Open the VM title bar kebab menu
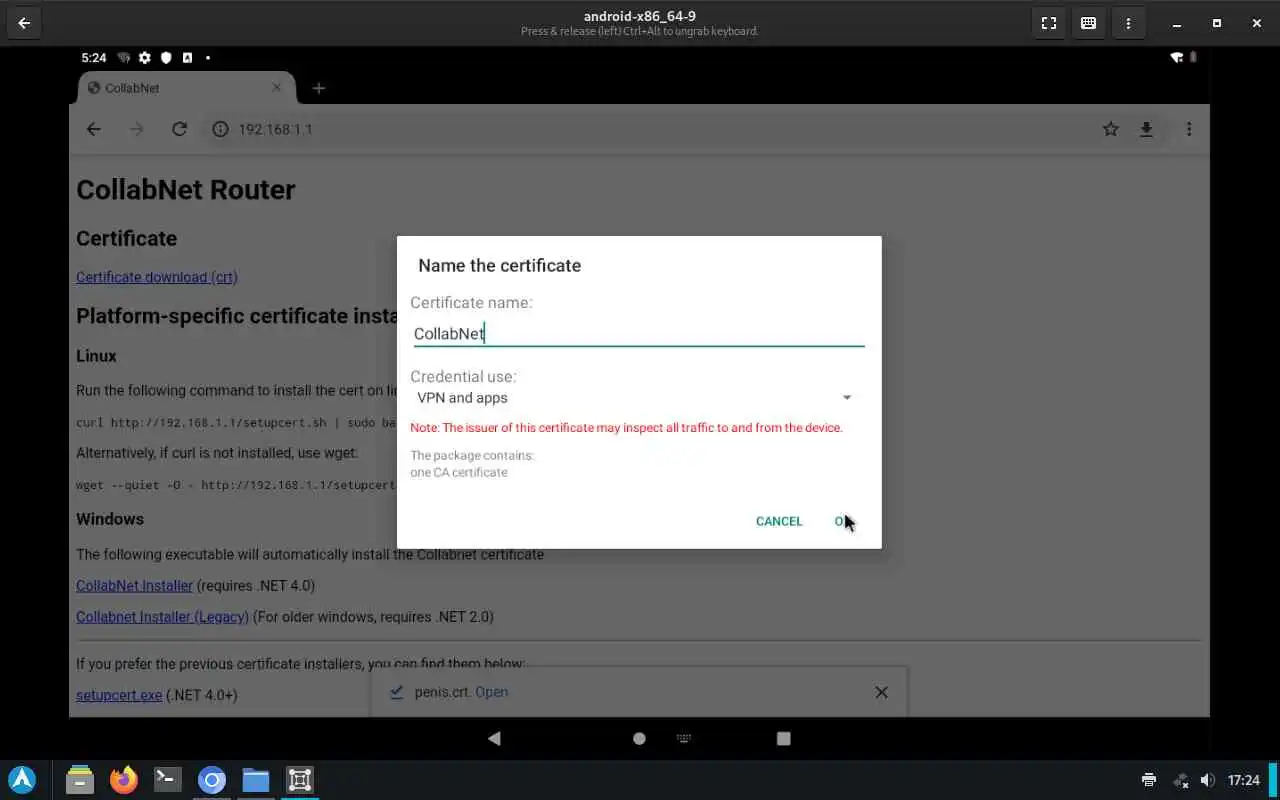Screen dimensions: 1280x800 1129,23
